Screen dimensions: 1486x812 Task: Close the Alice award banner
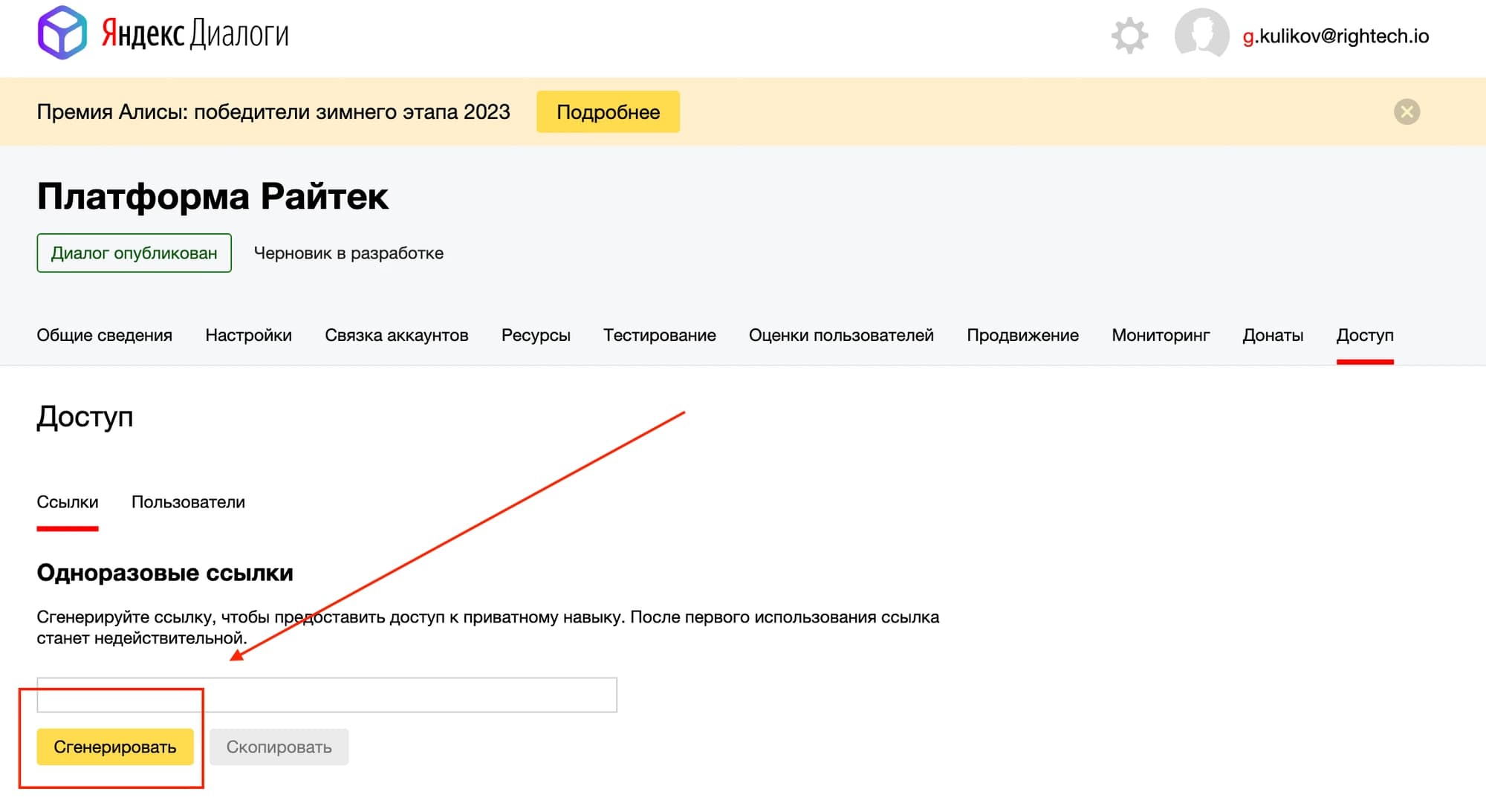(1406, 112)
